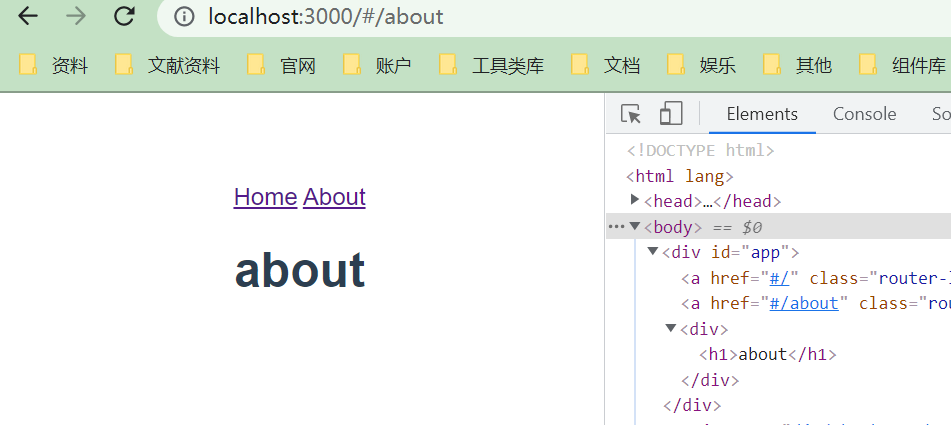Toggle the DevTools device toolbar icon
951x425 pixels.
click(x=671, y=113)
